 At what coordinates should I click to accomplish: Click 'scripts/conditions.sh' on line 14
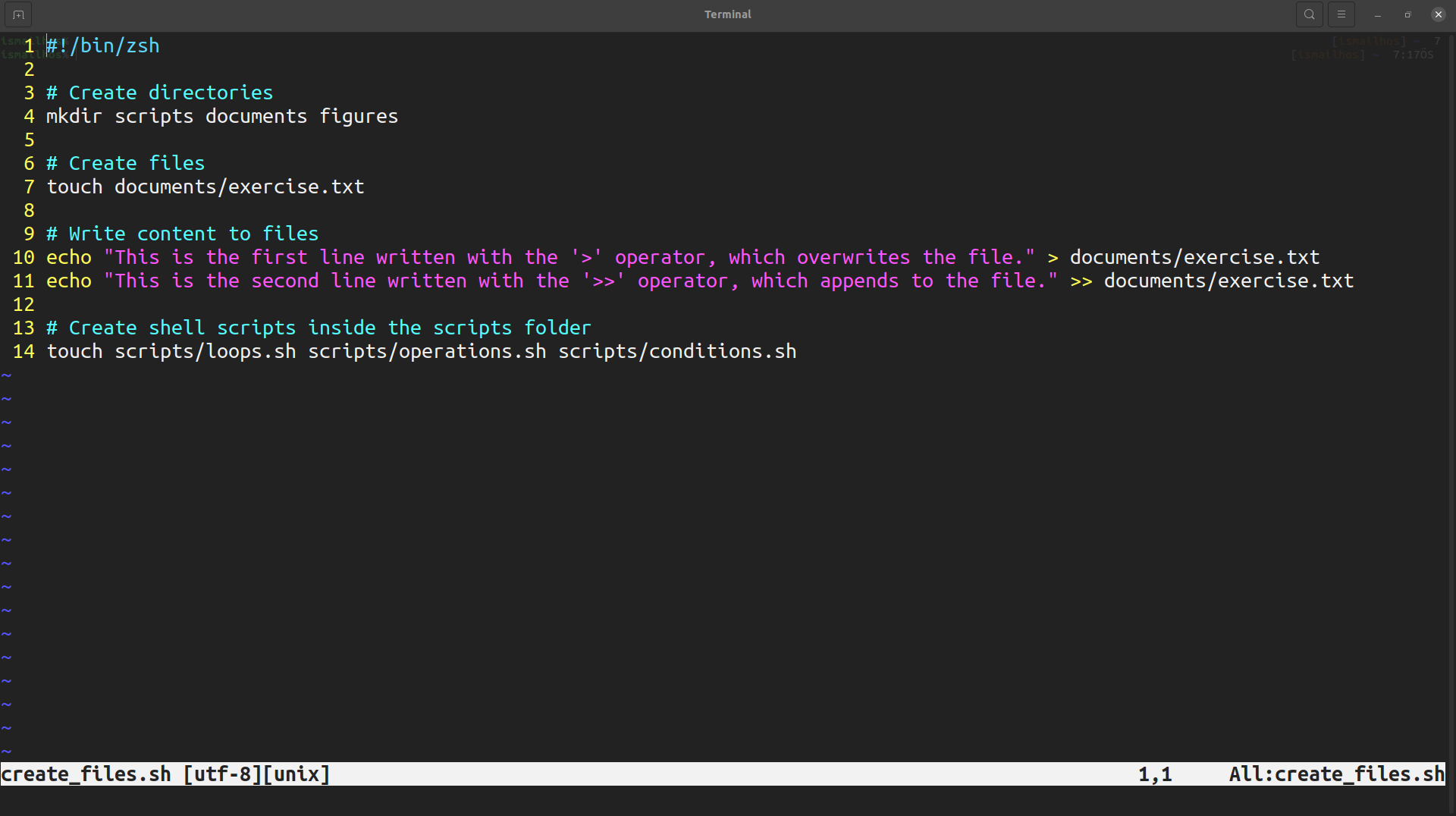point(677,351)
